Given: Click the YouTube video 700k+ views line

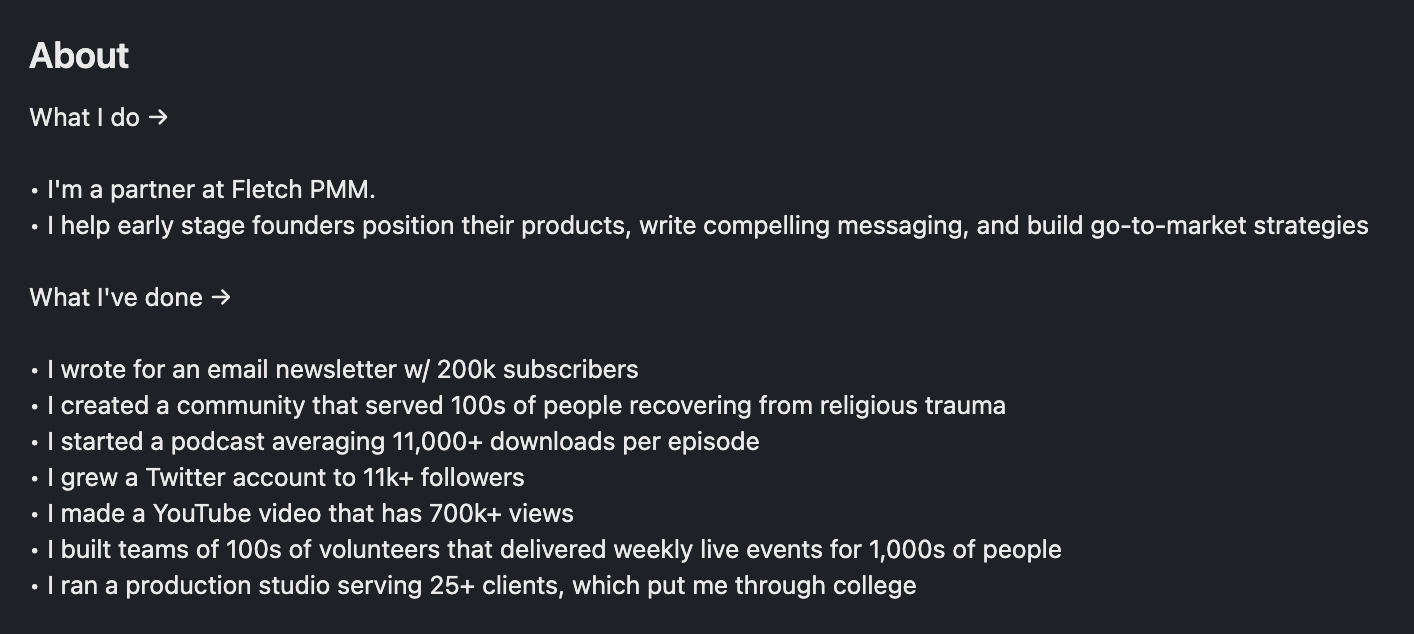Looking at the screenshot, I should click(x=302, y=514).
